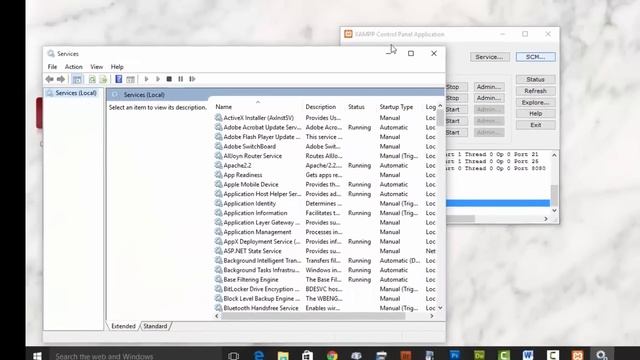Click the XAMPP log scroll-up arrow
Screen dimensions: 640x360
tap(554, 155)
